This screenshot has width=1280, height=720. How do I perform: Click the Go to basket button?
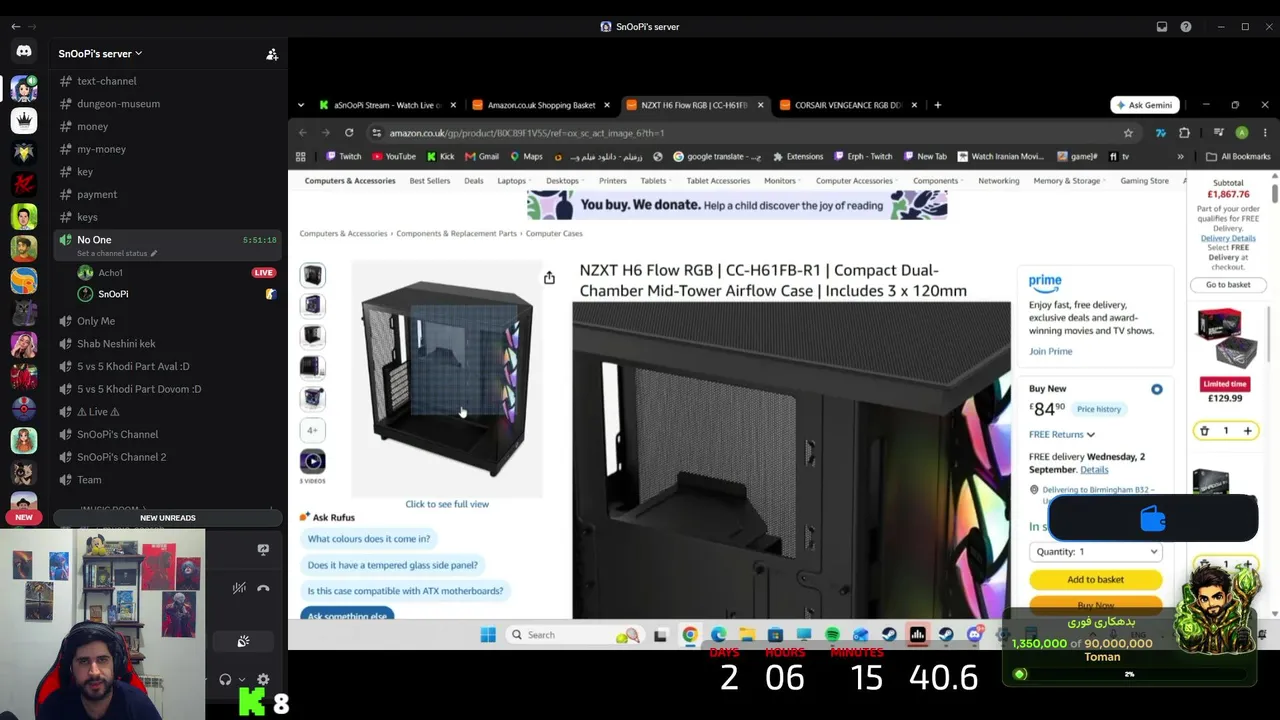tap(1228, 285)
